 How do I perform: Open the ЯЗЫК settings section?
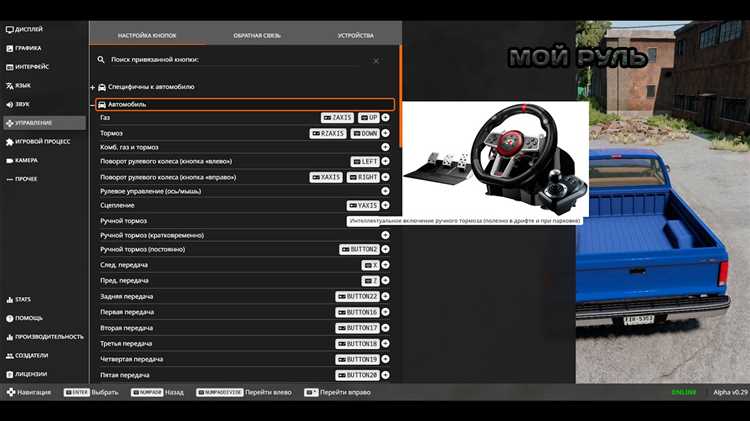click(x=19, y=86)
